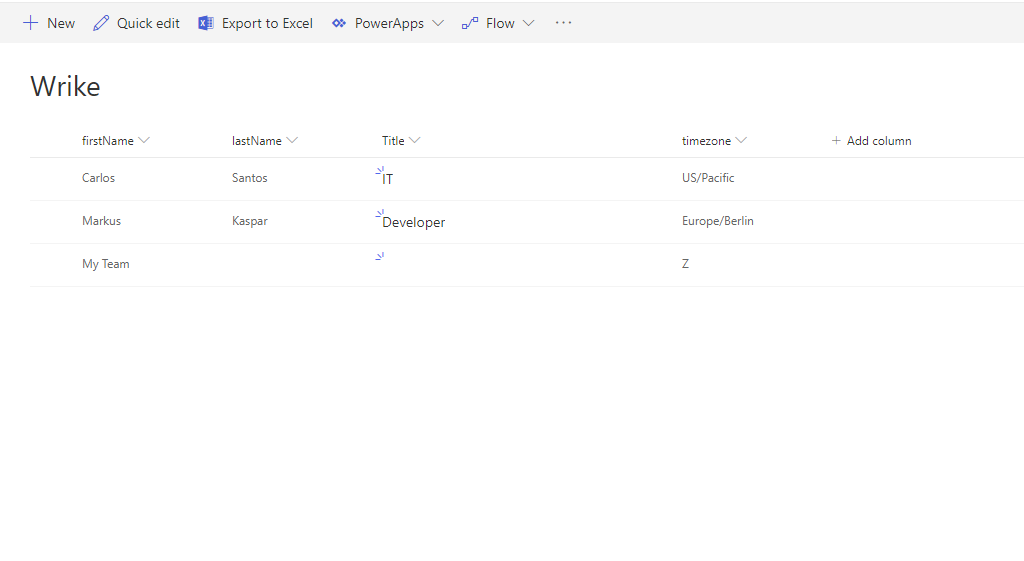Image resolution: width=1024 pixels, height=561 pixels.
Task: Expand the PowerApps dropdown chevron
Action: coord(438,23)
